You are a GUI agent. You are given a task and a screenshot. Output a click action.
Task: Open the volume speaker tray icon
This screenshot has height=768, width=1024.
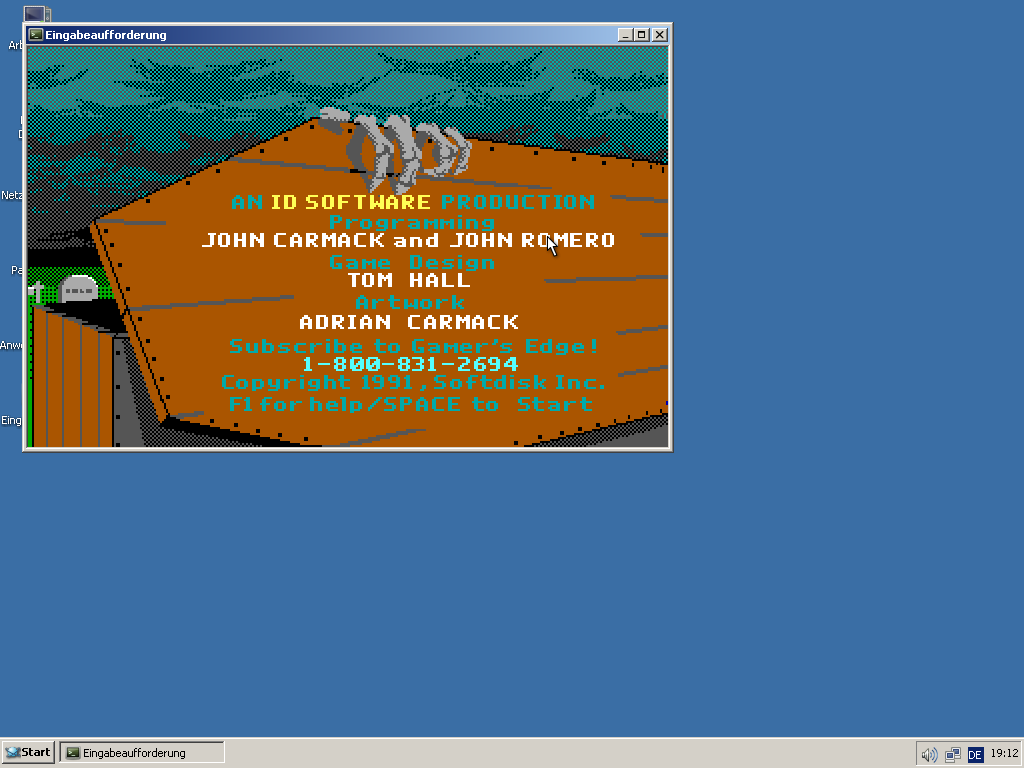(929, 755)
